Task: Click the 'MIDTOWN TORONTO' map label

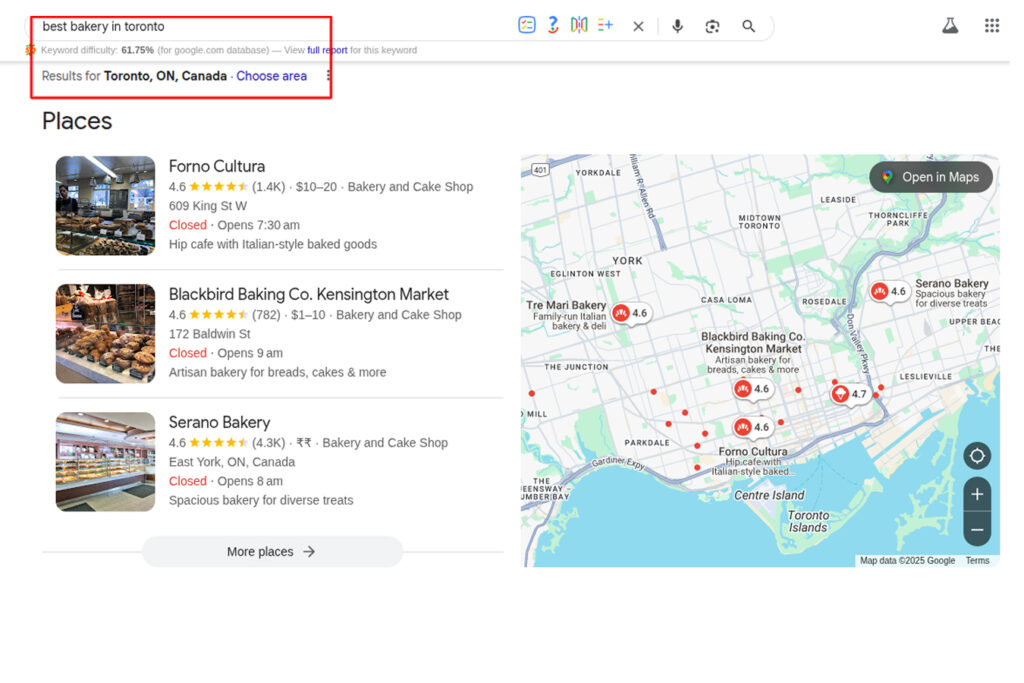Action: (x=760, y=221)
